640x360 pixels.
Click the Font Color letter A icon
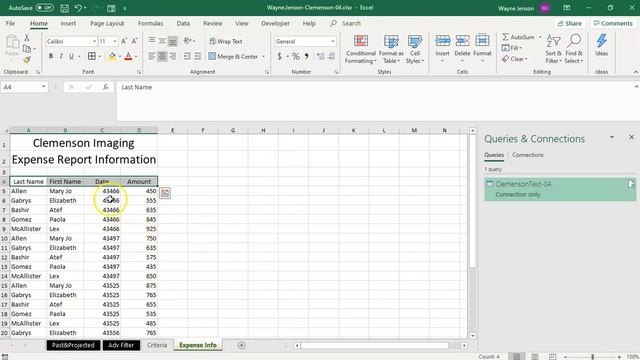pyautogui.click(x=129, y=56)
